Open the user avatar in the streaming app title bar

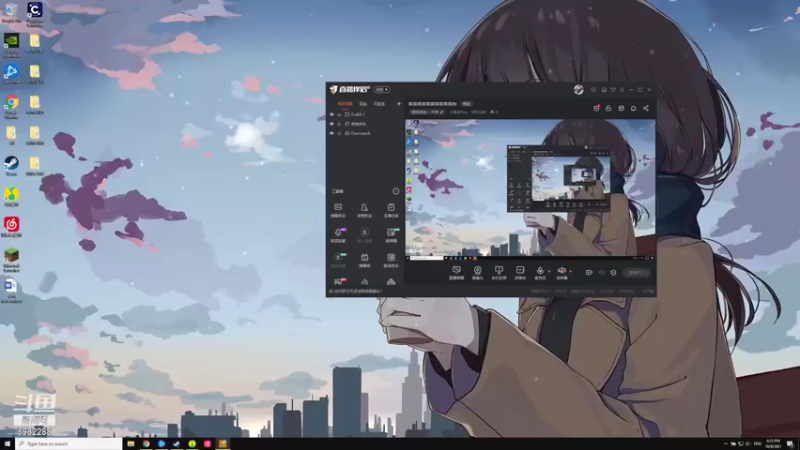(578, 90)
